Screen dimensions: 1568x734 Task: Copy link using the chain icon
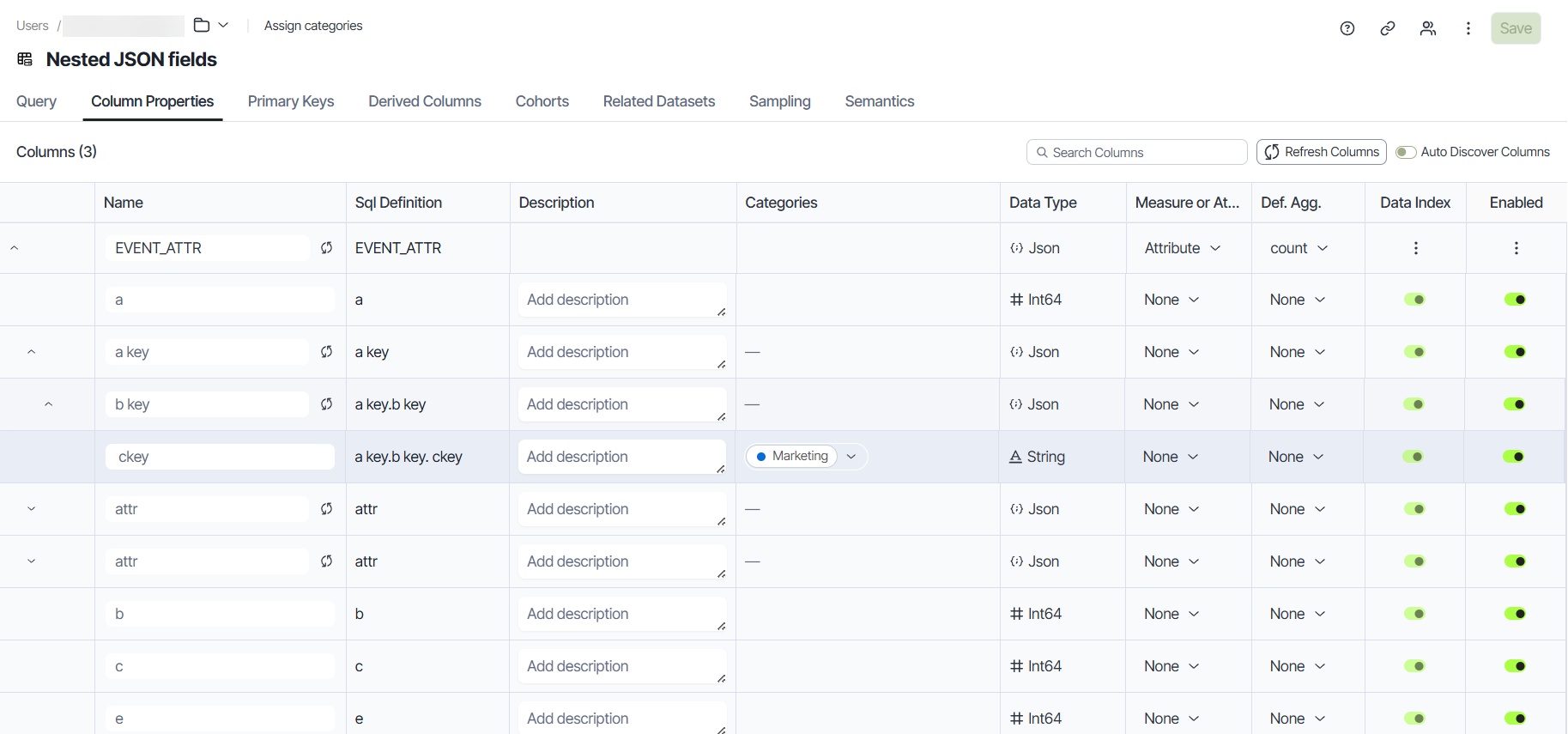click(x=1388, y=28)
